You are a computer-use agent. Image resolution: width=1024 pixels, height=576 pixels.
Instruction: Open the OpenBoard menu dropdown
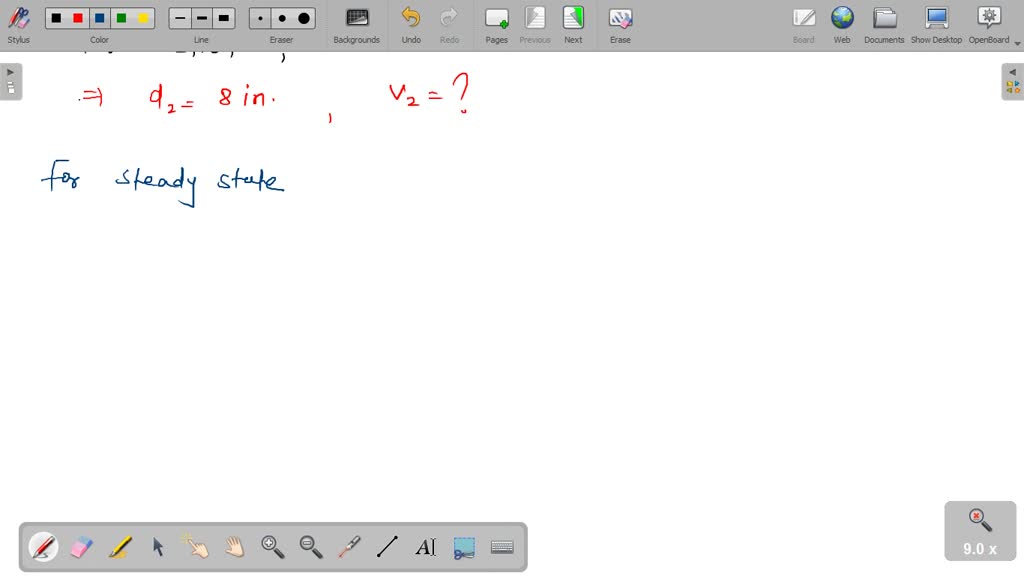tap(1017, 43)
